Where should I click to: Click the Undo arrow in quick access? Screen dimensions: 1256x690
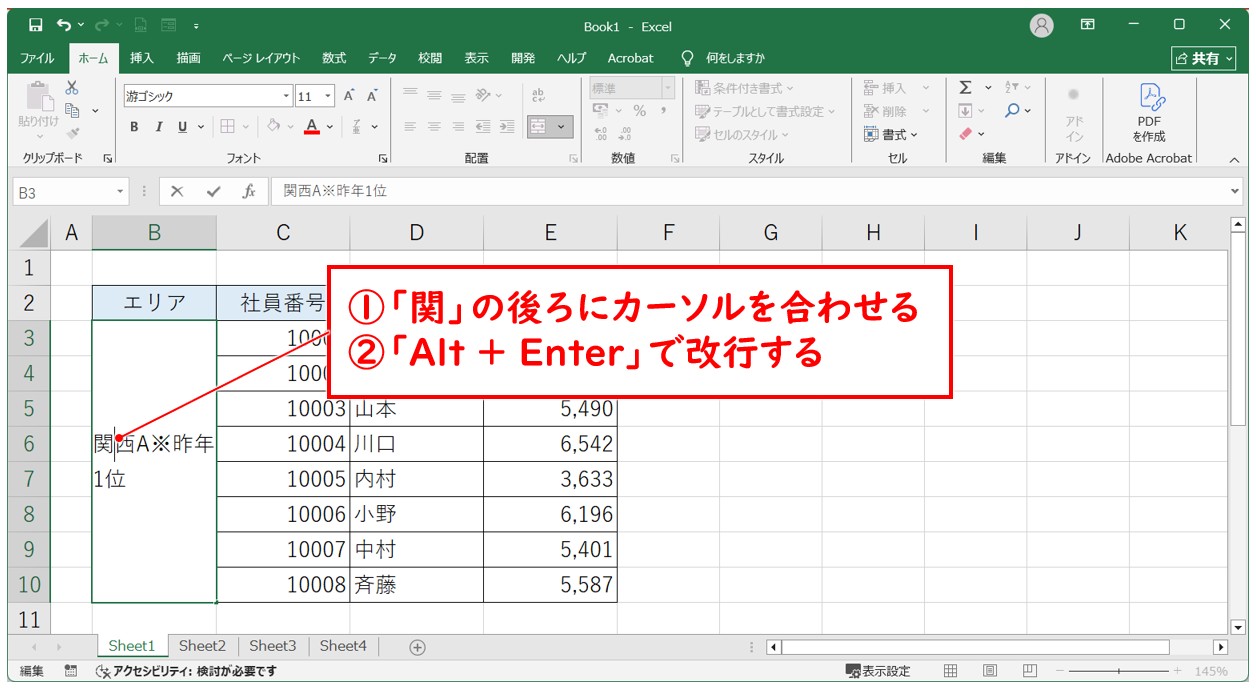64,25
